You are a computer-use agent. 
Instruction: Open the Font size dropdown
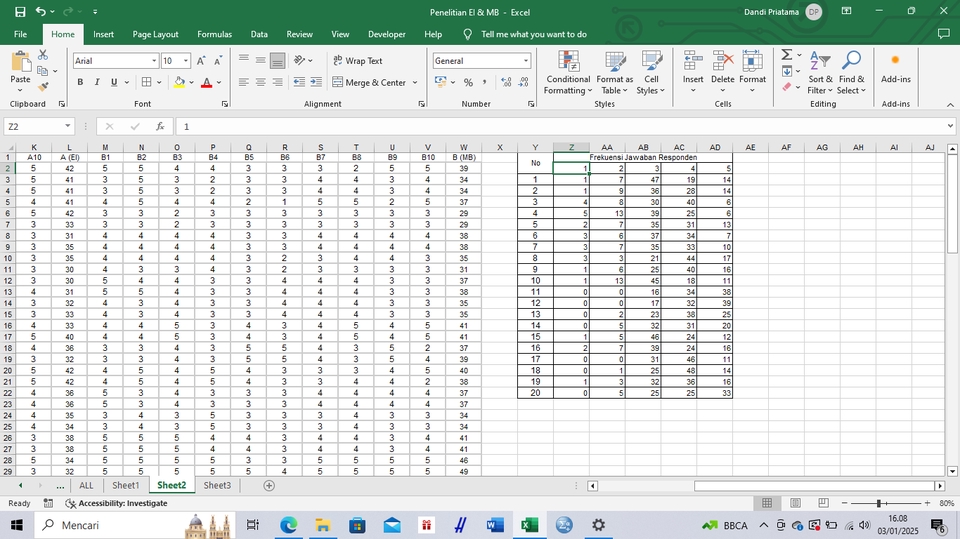186,61
